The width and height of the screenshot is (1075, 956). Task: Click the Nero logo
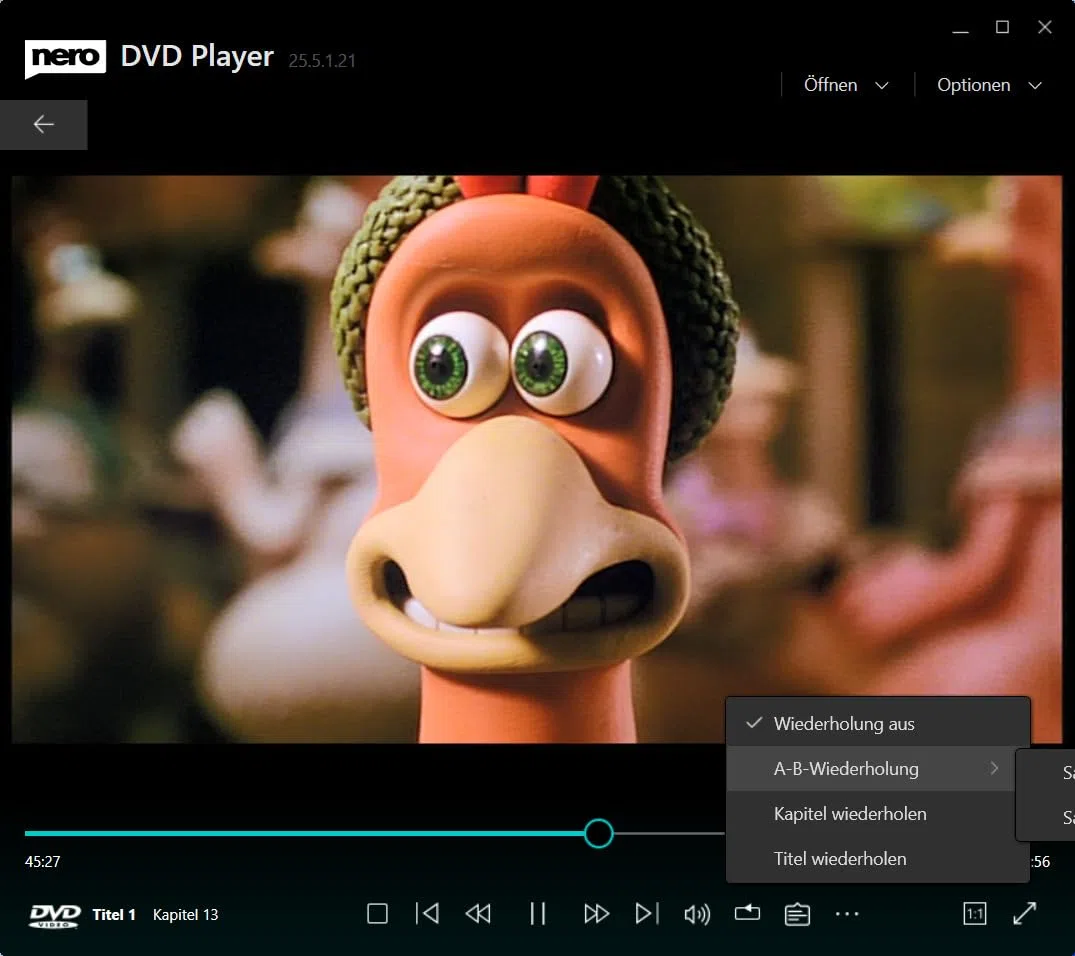tap(65, 58)
